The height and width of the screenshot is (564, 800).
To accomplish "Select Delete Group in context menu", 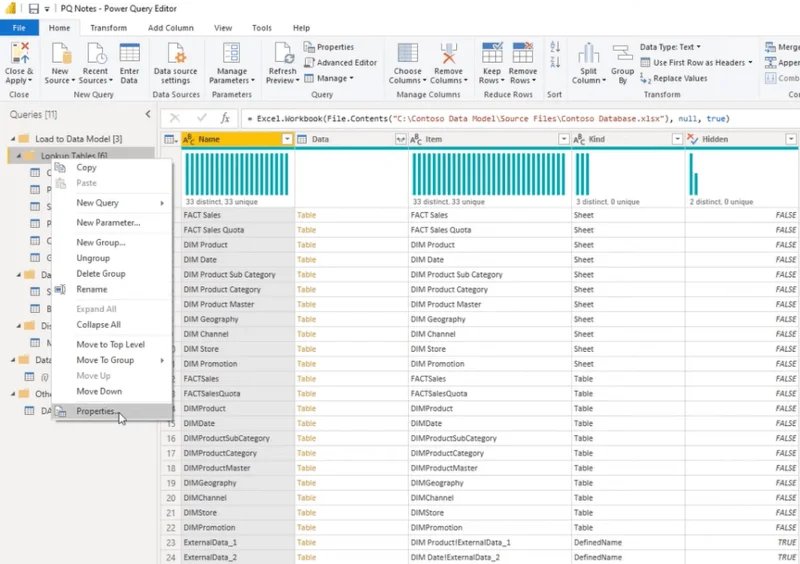I will [x=112, y=274].
